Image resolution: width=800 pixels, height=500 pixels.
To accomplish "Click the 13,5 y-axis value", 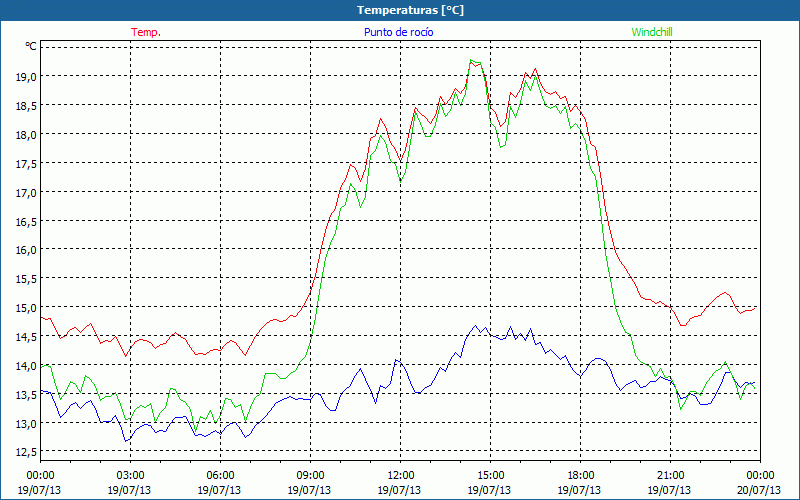I will [x=27, y=395].
